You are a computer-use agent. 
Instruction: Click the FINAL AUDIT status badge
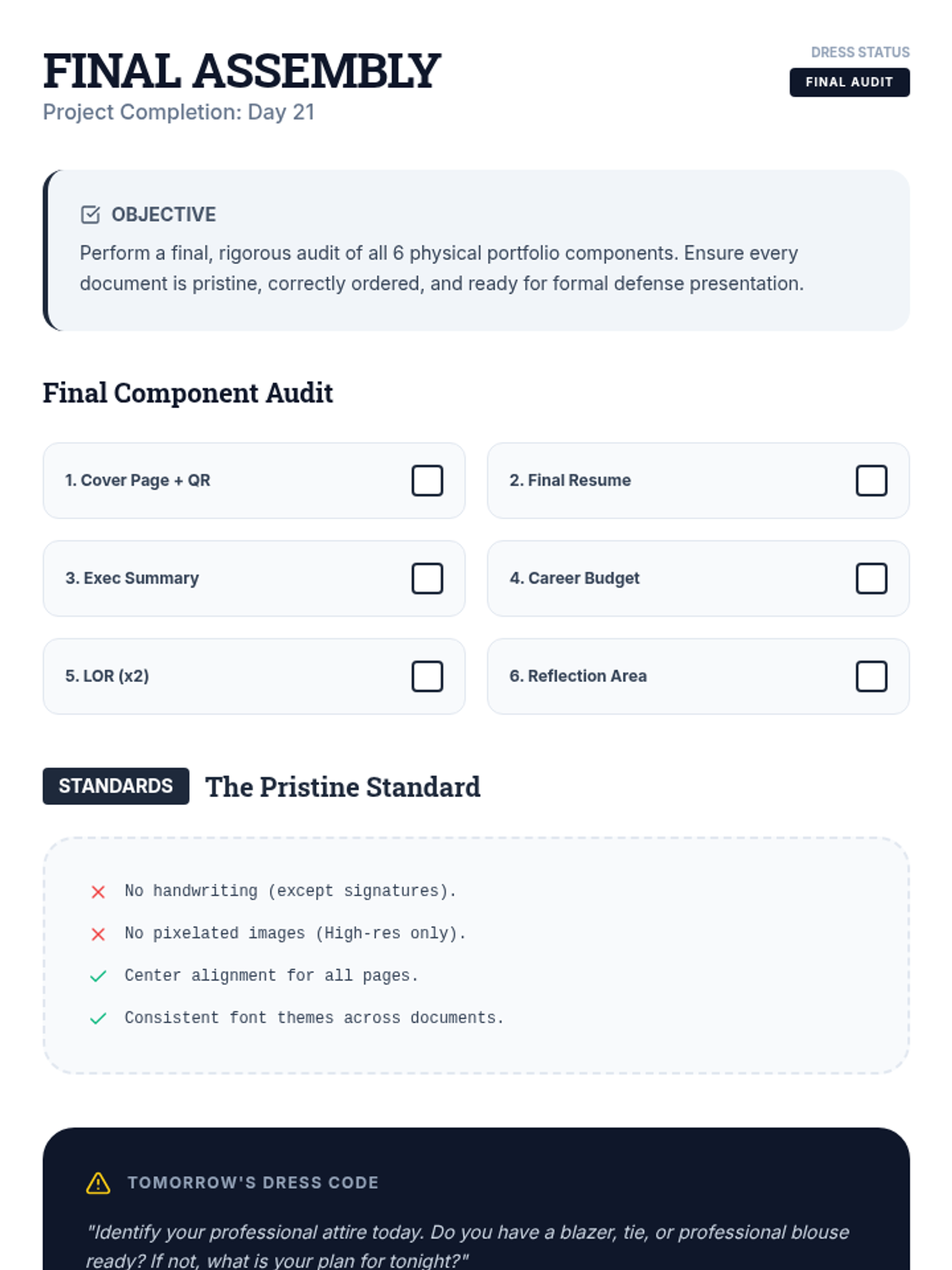849,83
